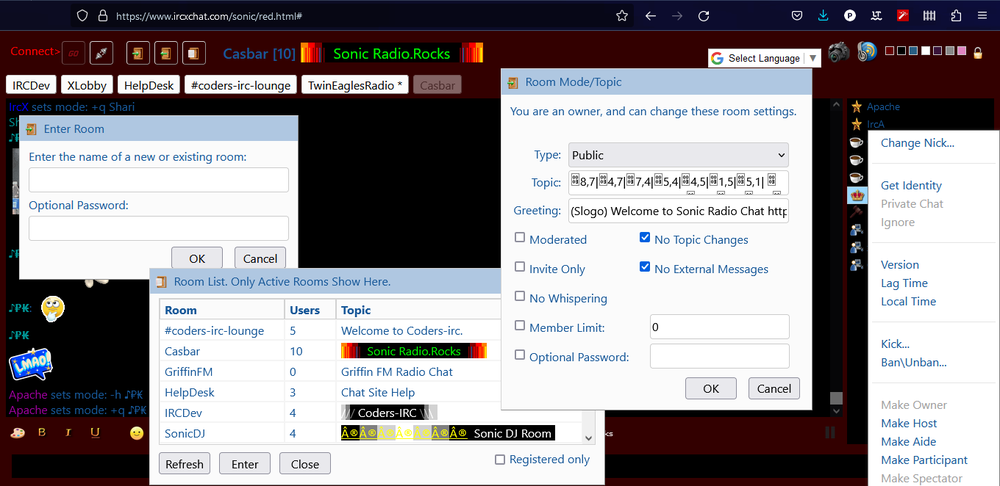Screen dimensions: 1000x486
Task: Enable the Optional Password checkbox in Room Mode
Action: (x=520, y=355)
